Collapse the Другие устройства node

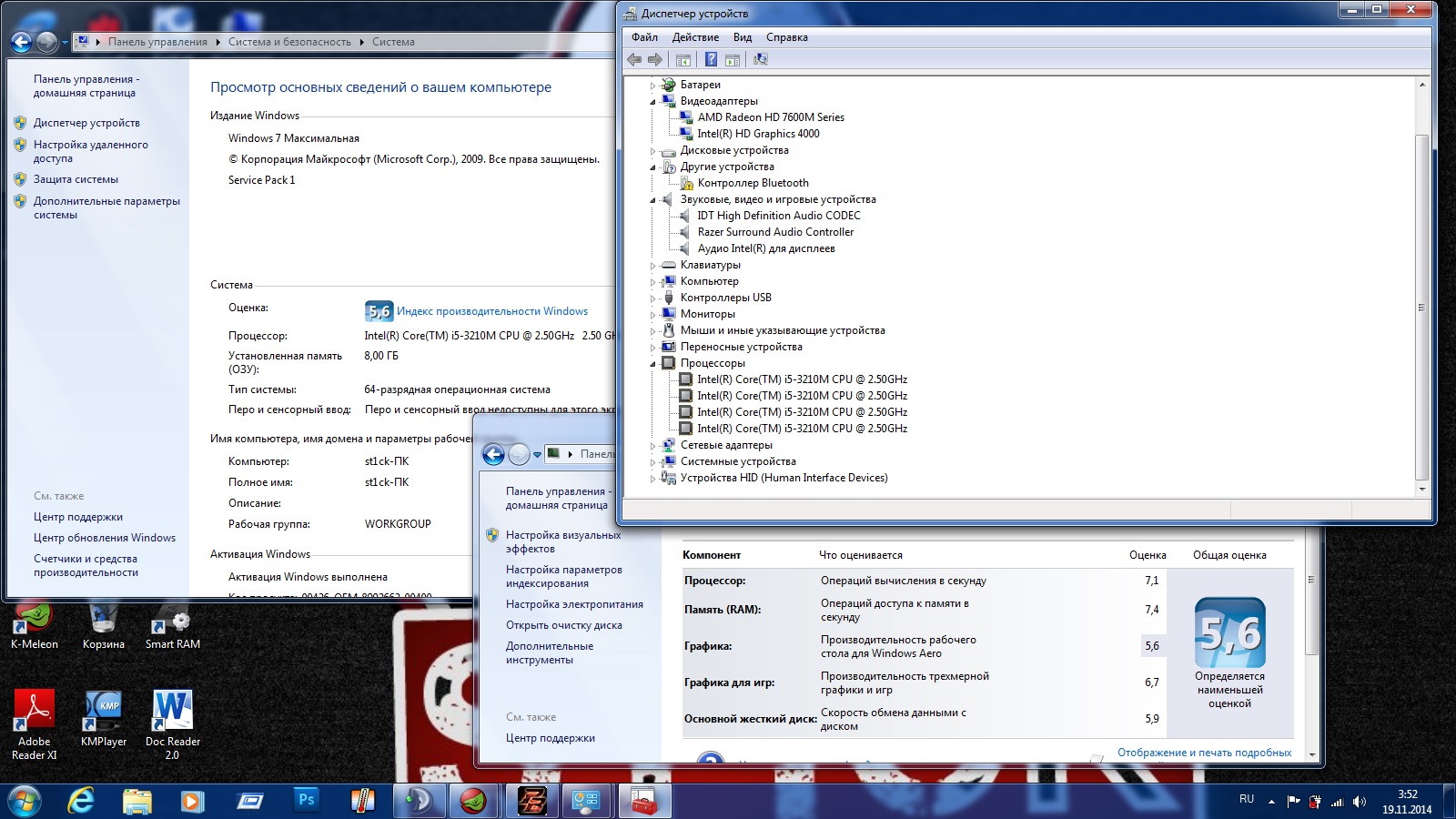(652, 167)
